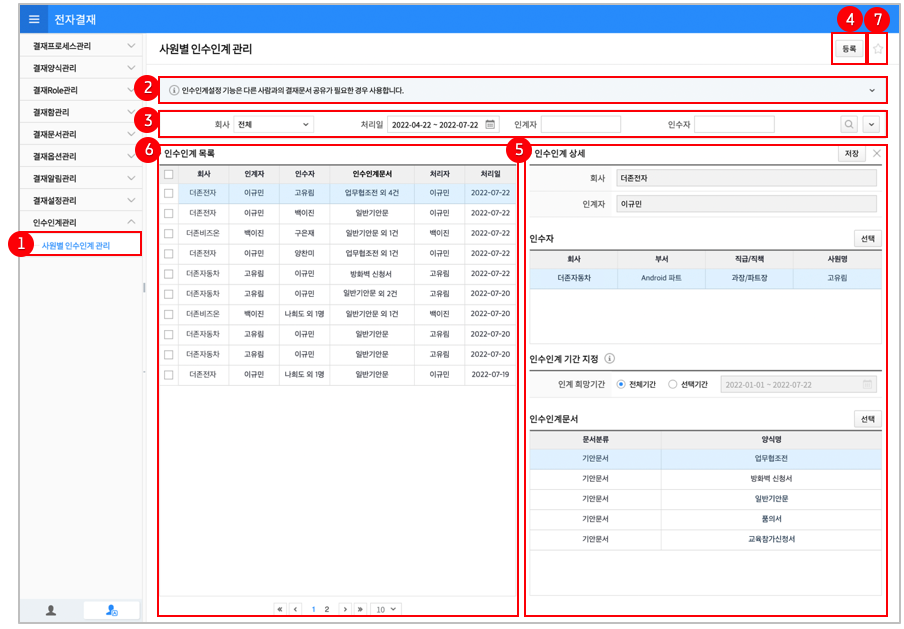Check the row for 방화벽 신청서
The height and width of the screenshot is (629, 904).
point(168,274)
